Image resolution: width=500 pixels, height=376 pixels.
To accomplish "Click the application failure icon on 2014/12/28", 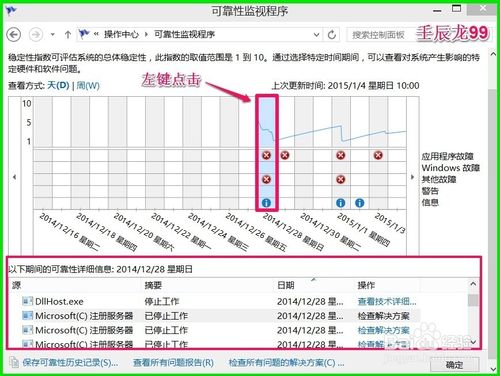I will 266,155.
